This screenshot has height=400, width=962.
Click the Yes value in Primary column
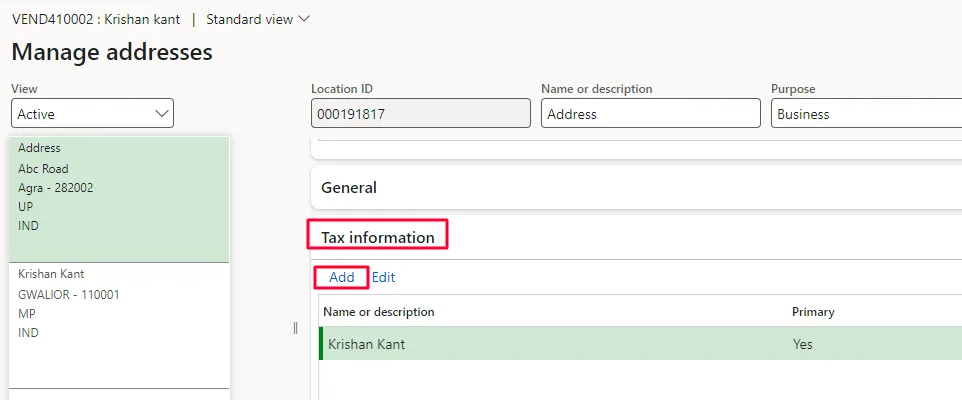click(x=802, y=344)
